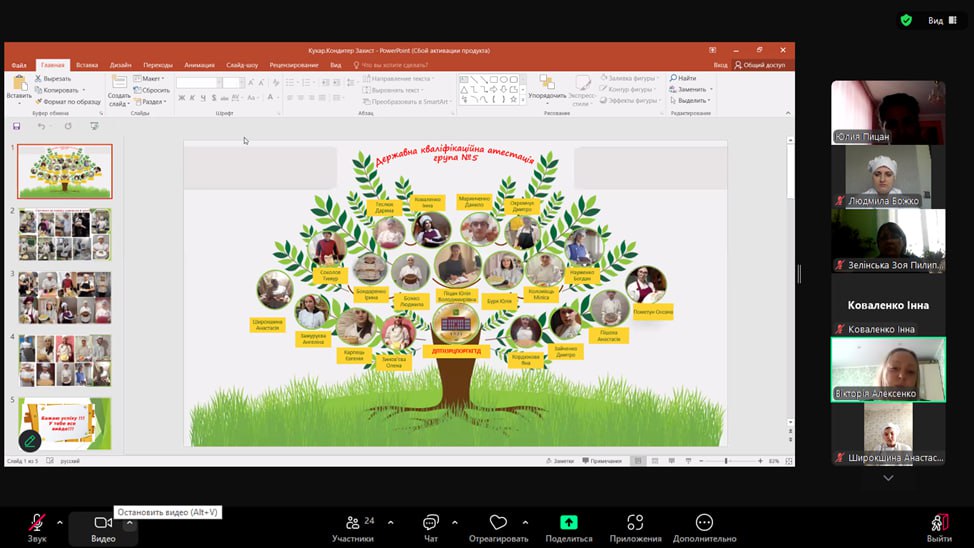Click the Отреагировать reactions heart icon
The height and width of the screenshot is (548, 974).
point(498,523)
